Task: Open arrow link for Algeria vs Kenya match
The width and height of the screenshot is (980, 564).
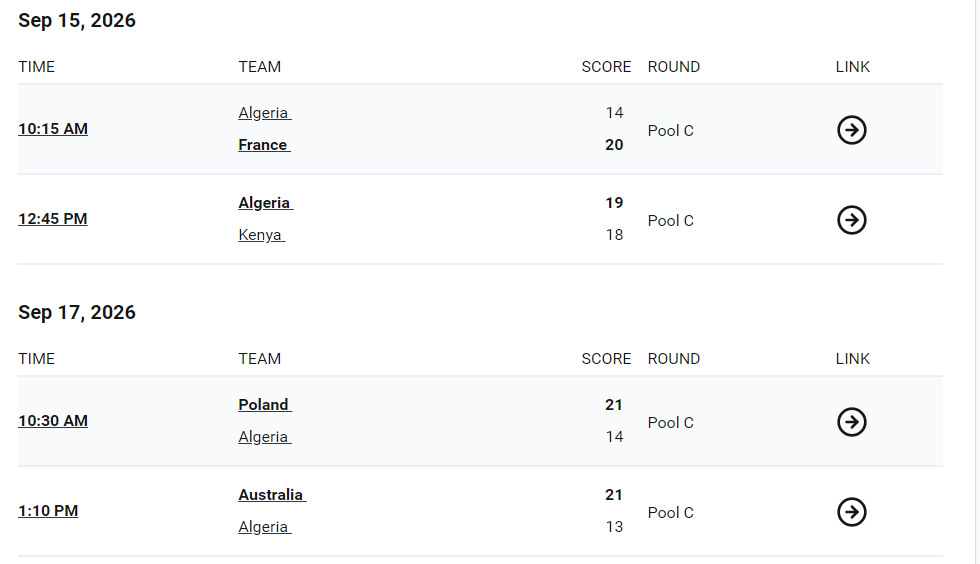Action: point(851,220)
